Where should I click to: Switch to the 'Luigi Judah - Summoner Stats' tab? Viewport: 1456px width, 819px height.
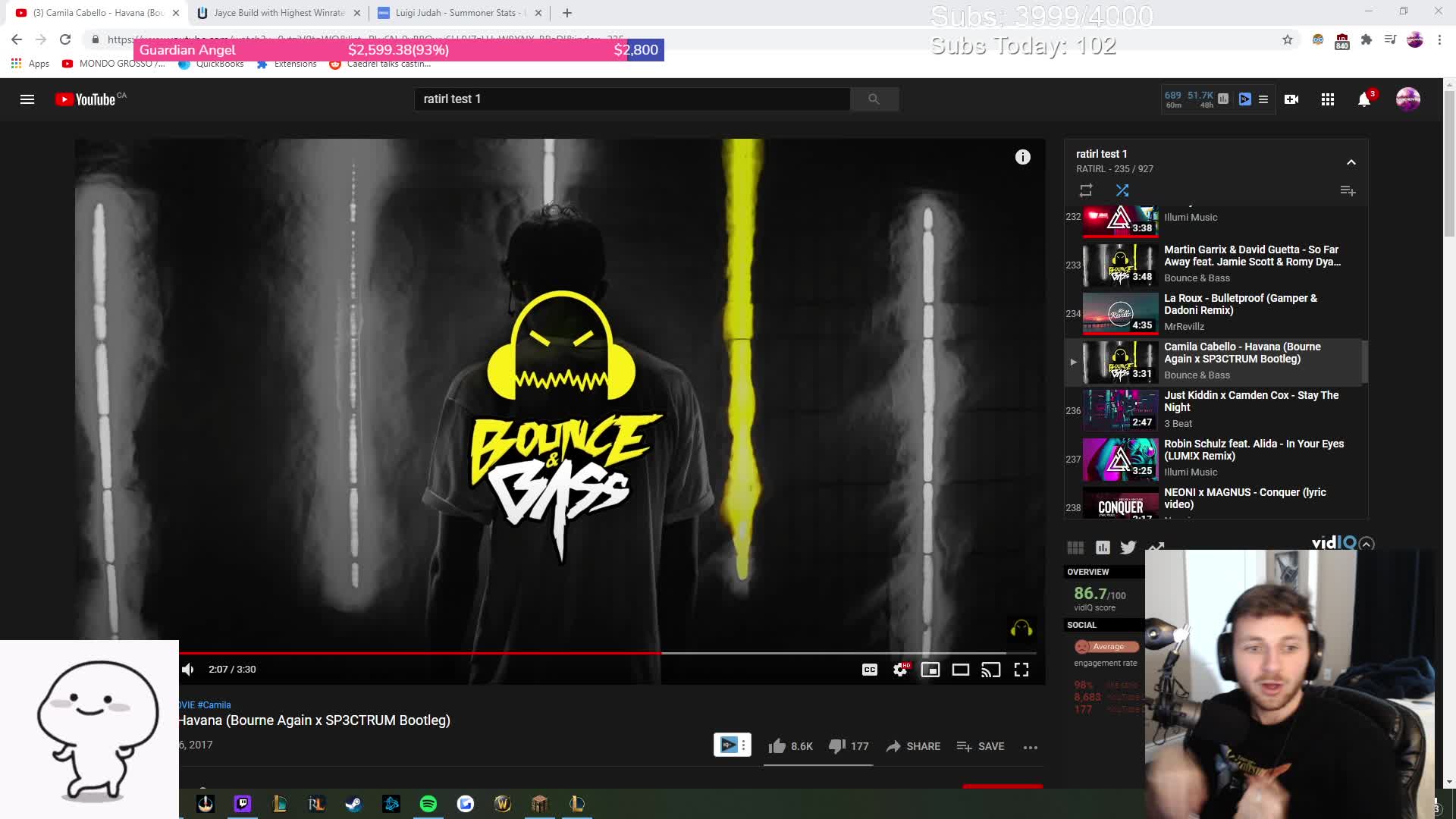point(460,13)
